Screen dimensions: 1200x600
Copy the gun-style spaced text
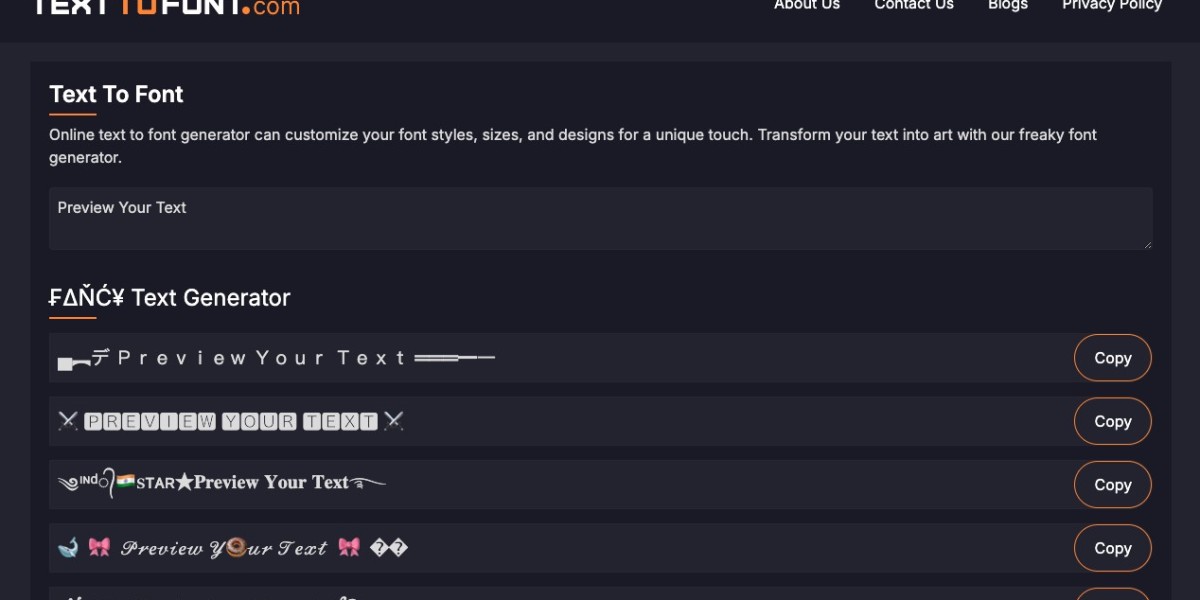[1112, 358]
